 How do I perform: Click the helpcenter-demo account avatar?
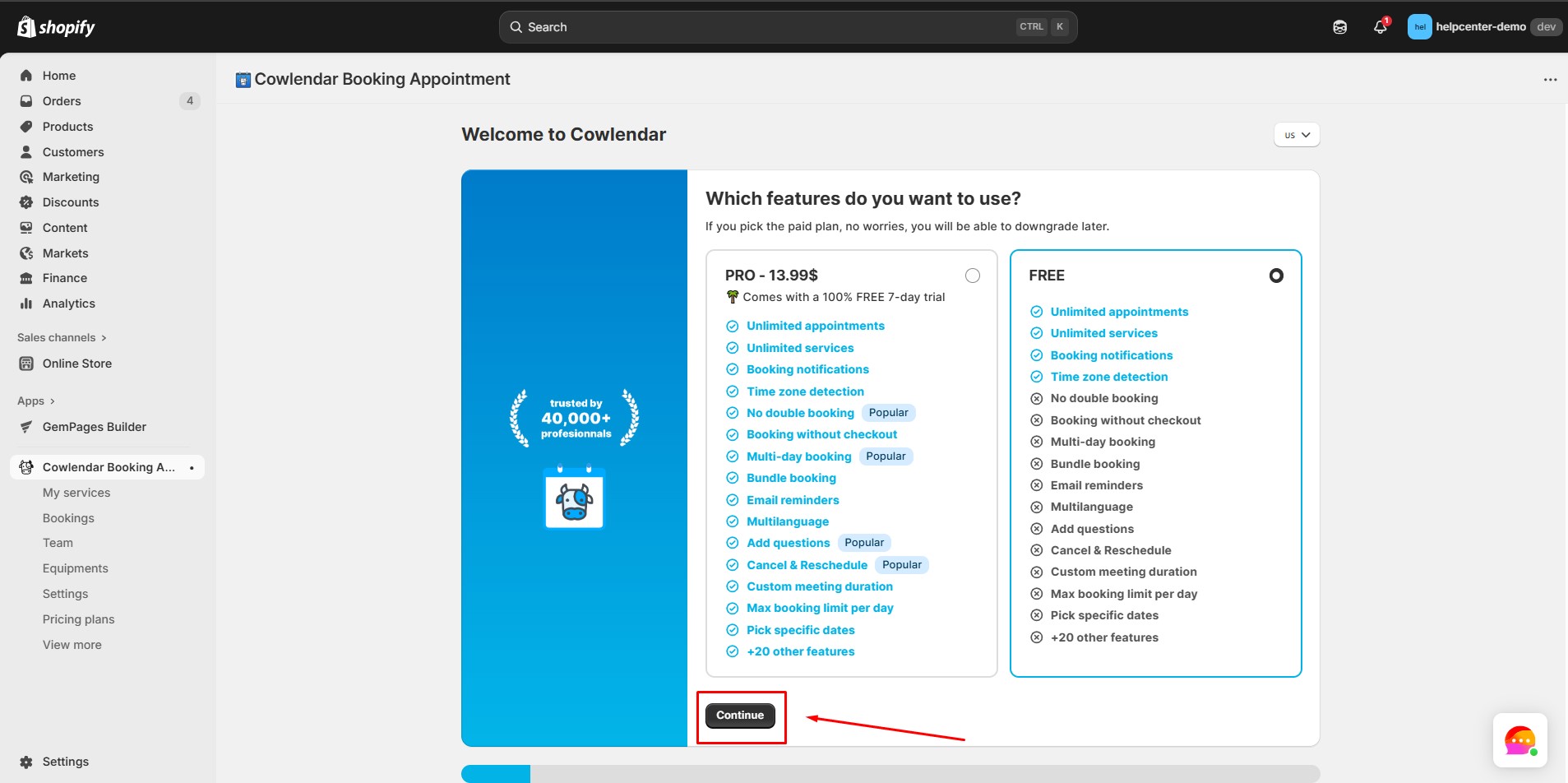click(x=1419, y=27)
